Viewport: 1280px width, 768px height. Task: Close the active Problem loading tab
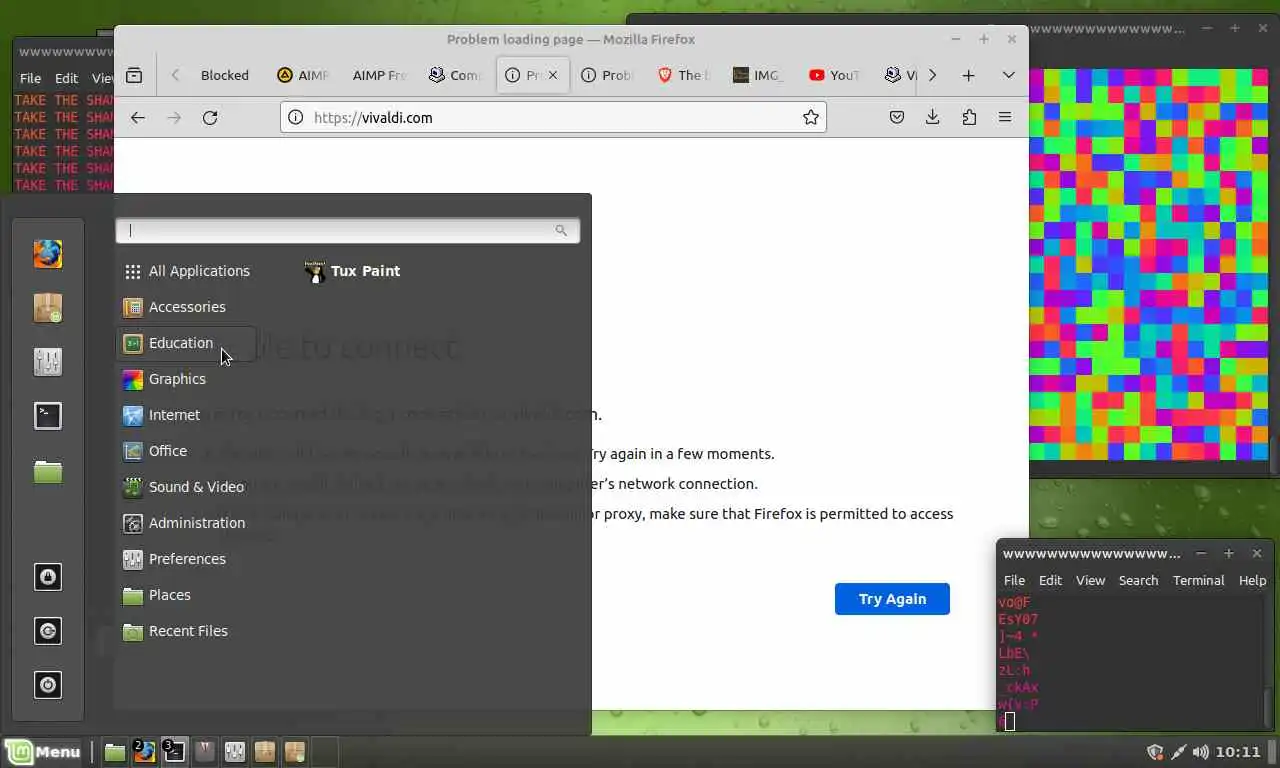click(553, 75)
